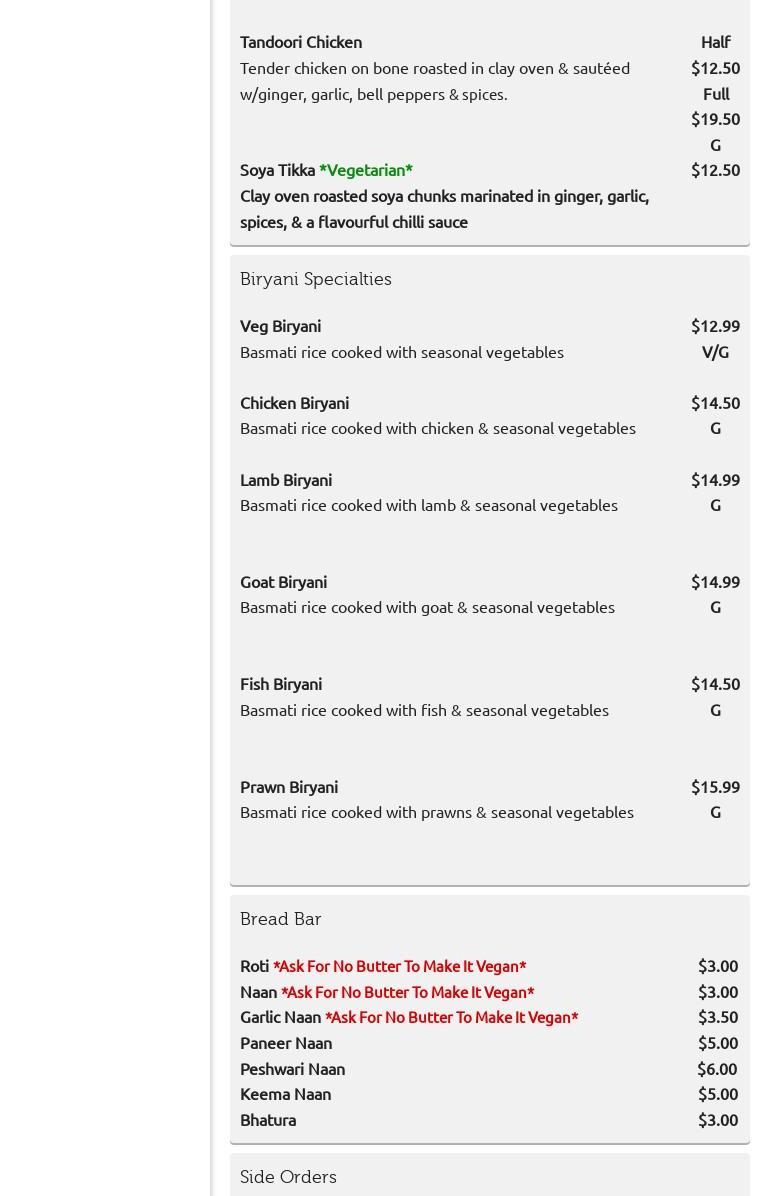Click the Chicken Biryani dish title
The width and height of the screenshot is (770, 1196).
294,403
